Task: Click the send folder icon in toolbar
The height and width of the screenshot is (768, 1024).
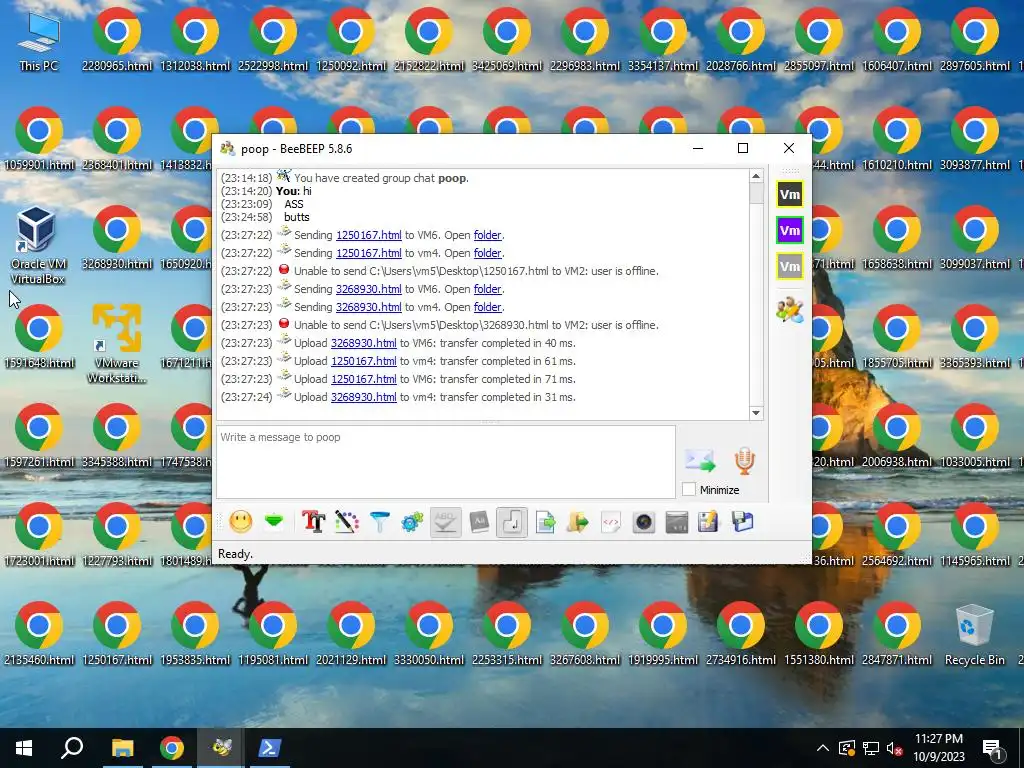Action: 578,522
